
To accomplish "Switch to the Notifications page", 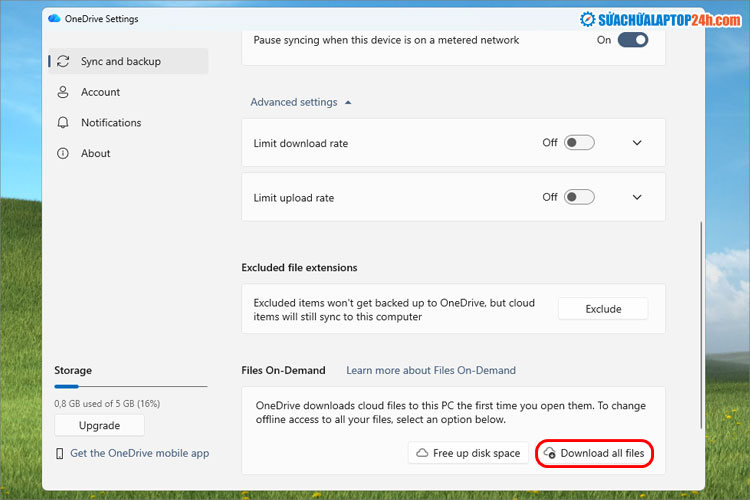I will tap(110, 123).
